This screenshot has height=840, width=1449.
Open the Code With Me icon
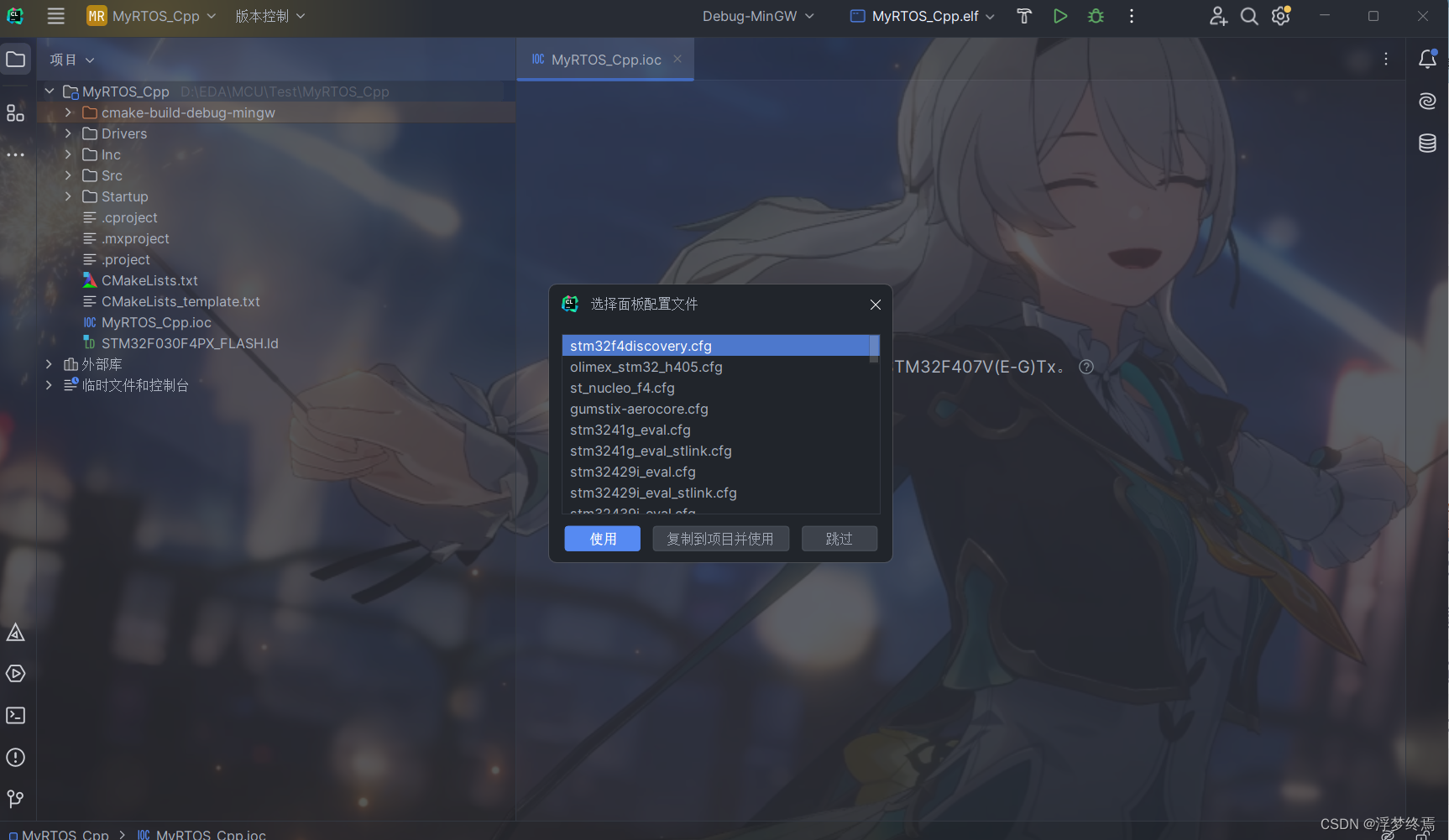(x=1218, y=16)
